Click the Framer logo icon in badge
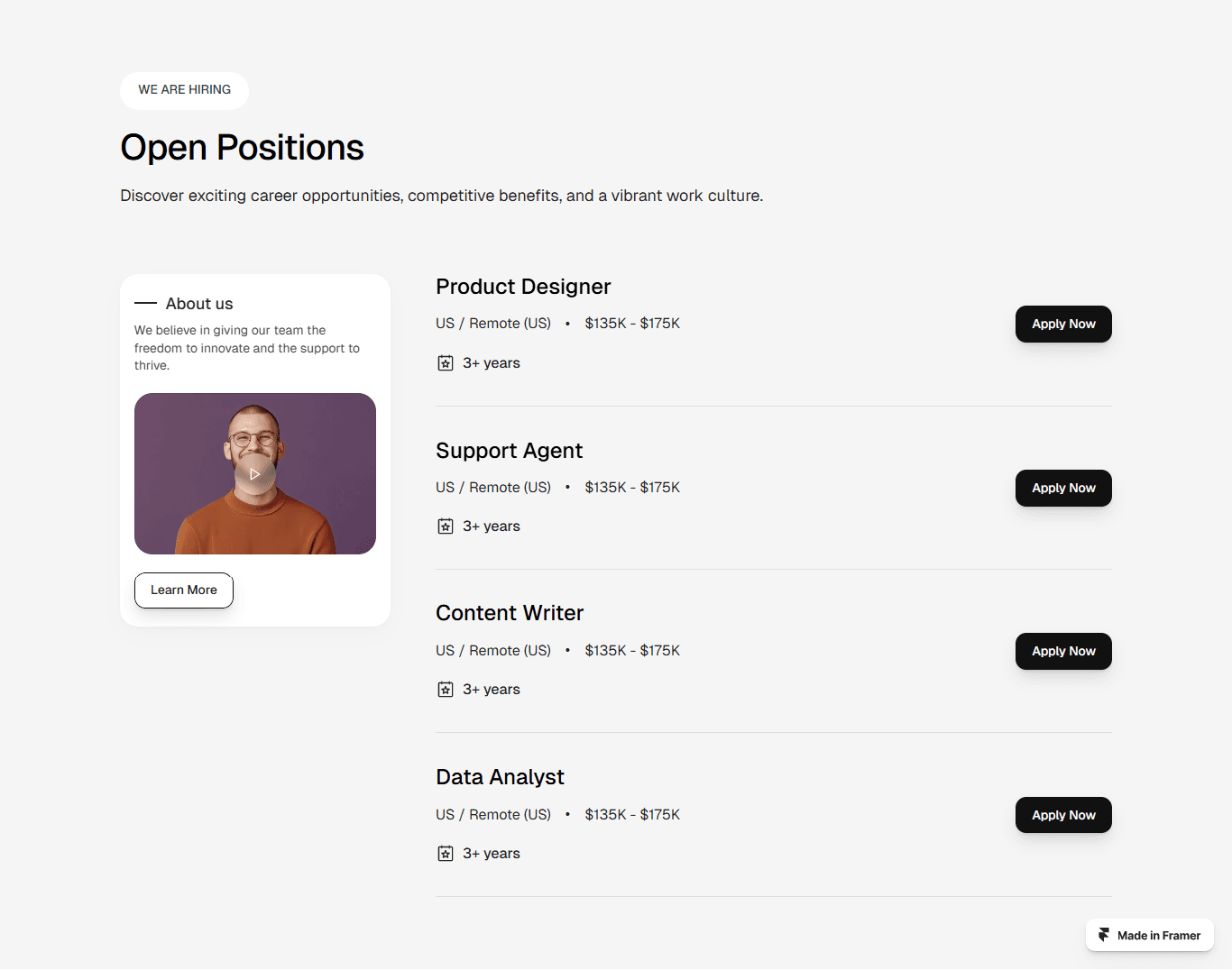The image size is (1232, 970). click(1104, 935)
